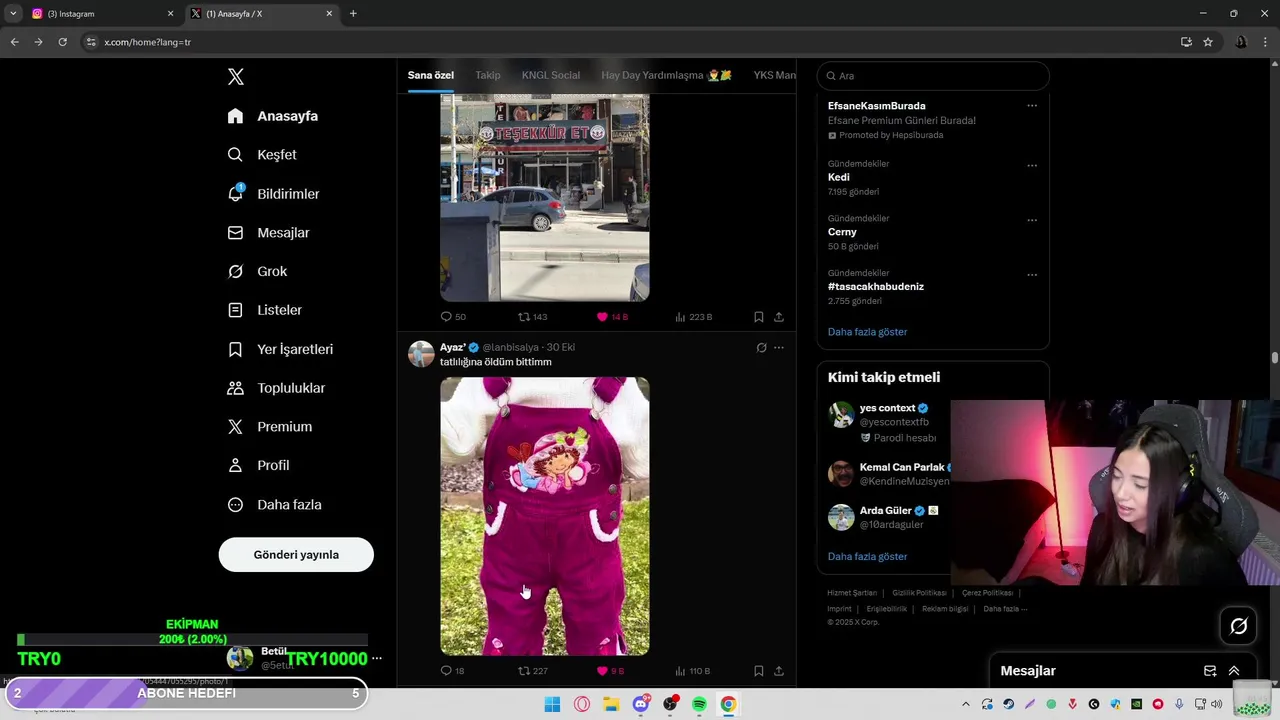Open Premium page
This screenshot has height=720, width=1280.
[x=270, y=427]
